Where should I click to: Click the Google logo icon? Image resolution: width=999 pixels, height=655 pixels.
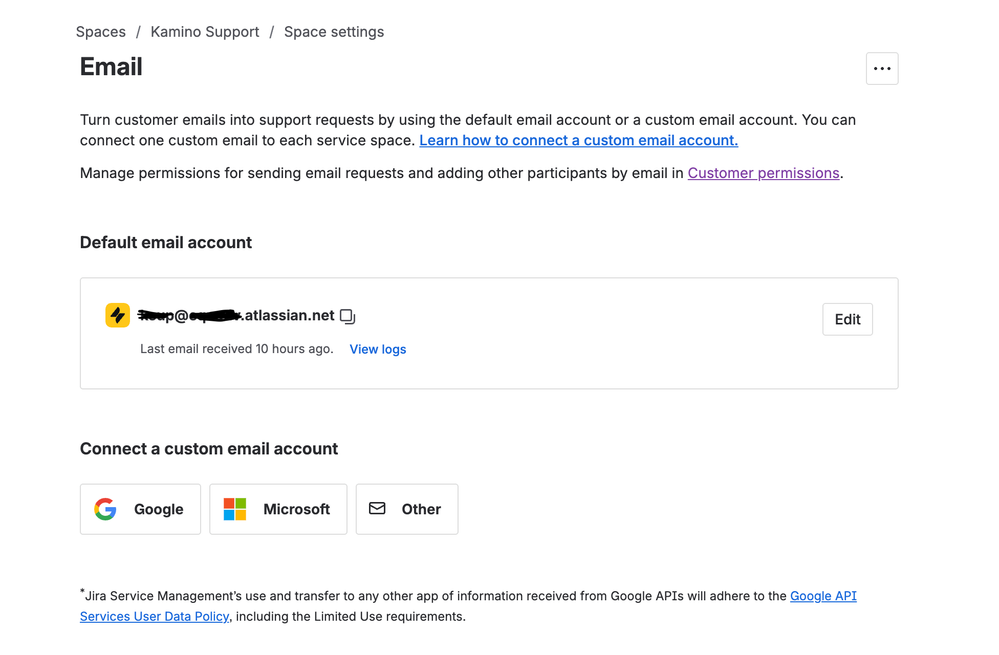[106, 509]
